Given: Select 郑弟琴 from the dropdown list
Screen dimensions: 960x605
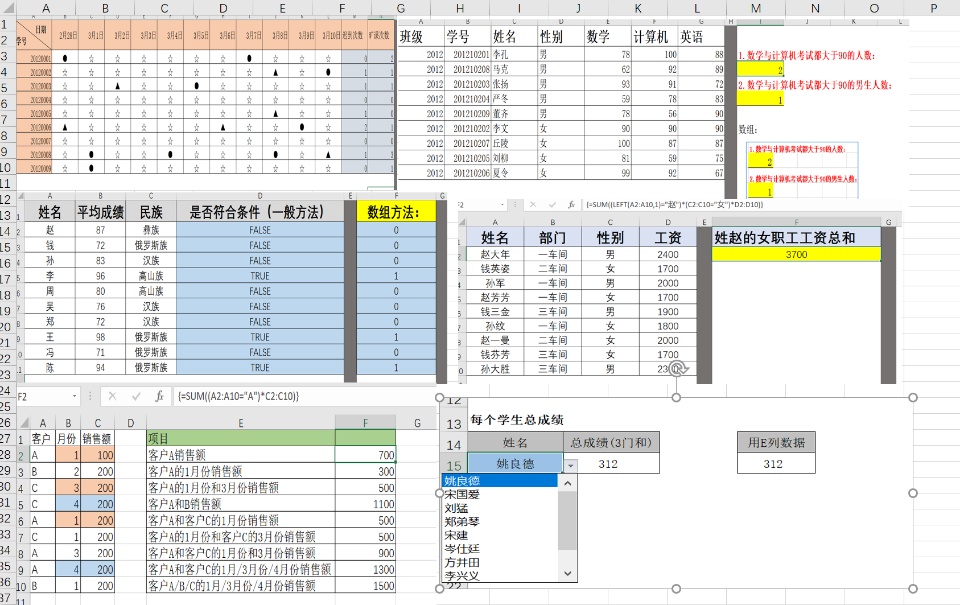Looking at the screenshot, I should click(x=462, y=522).
